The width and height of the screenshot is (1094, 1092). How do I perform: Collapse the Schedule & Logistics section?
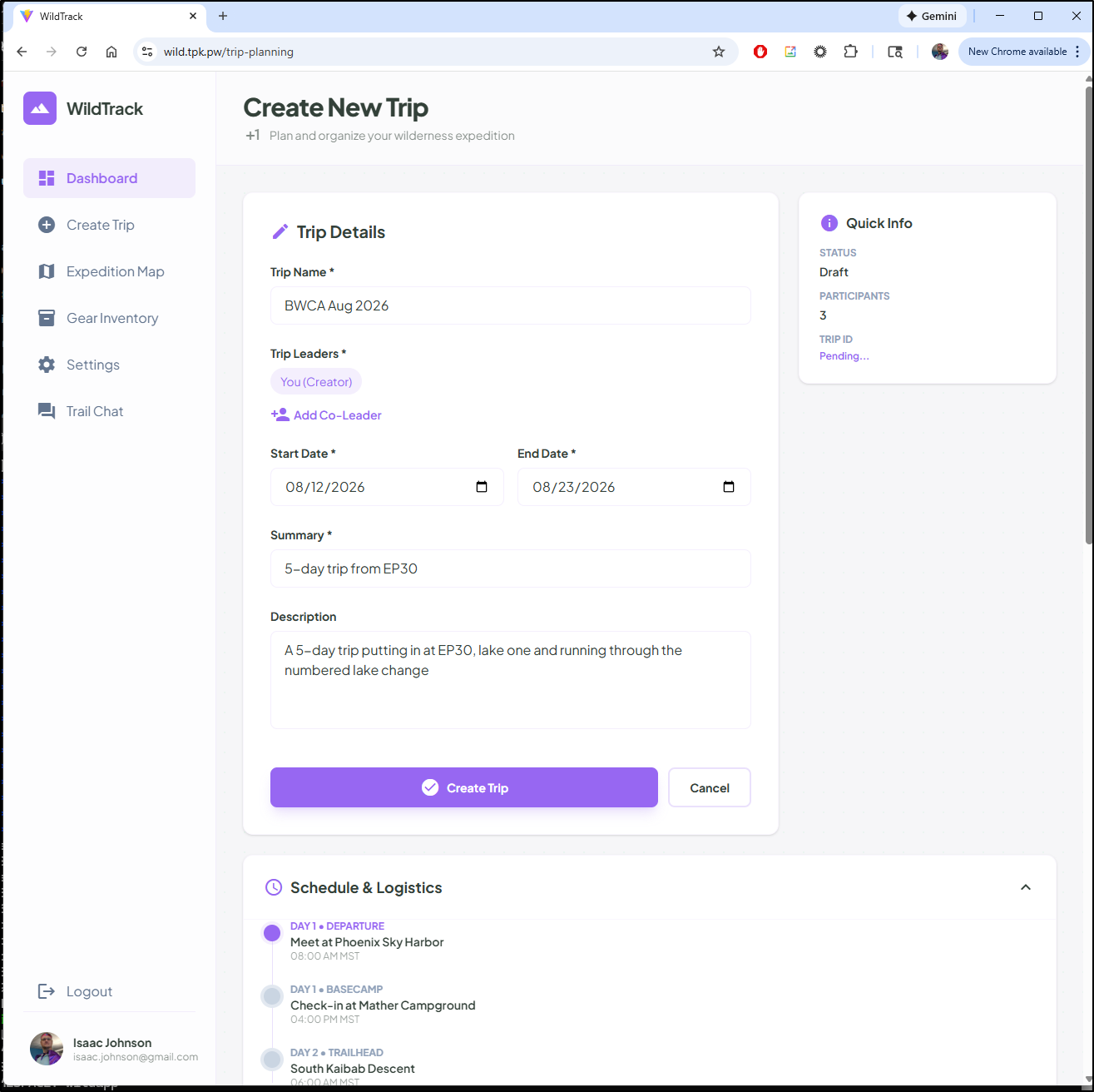tap(1026, 887)
